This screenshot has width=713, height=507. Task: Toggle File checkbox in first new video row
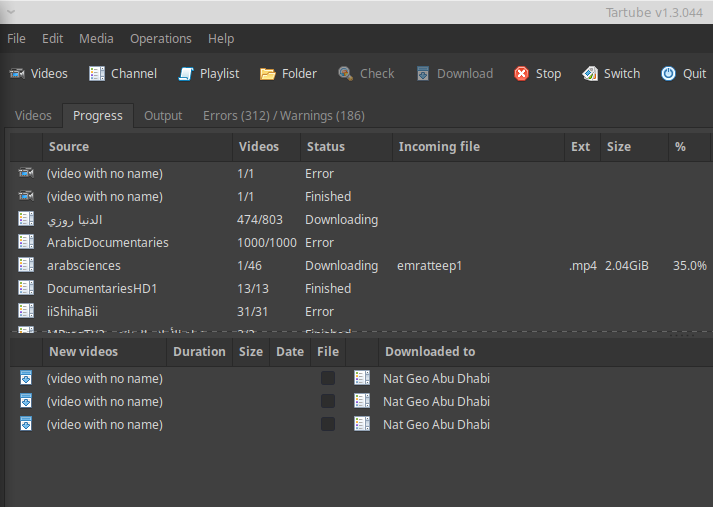(x=328, y=378)
